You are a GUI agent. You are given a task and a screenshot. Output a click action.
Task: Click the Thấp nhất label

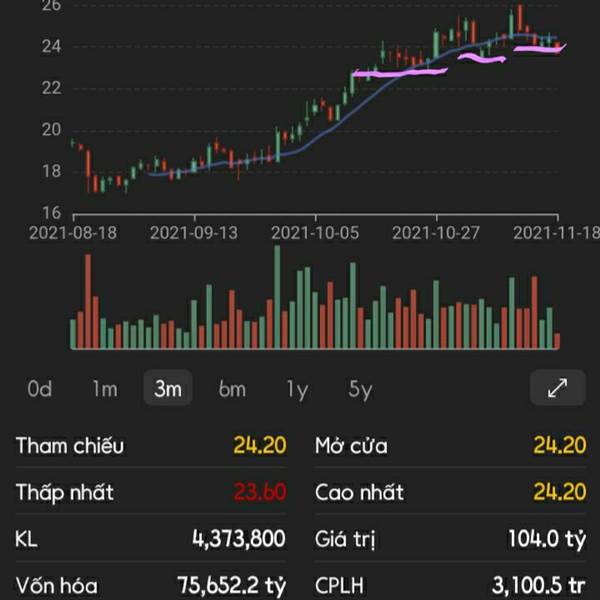(64, 492)
